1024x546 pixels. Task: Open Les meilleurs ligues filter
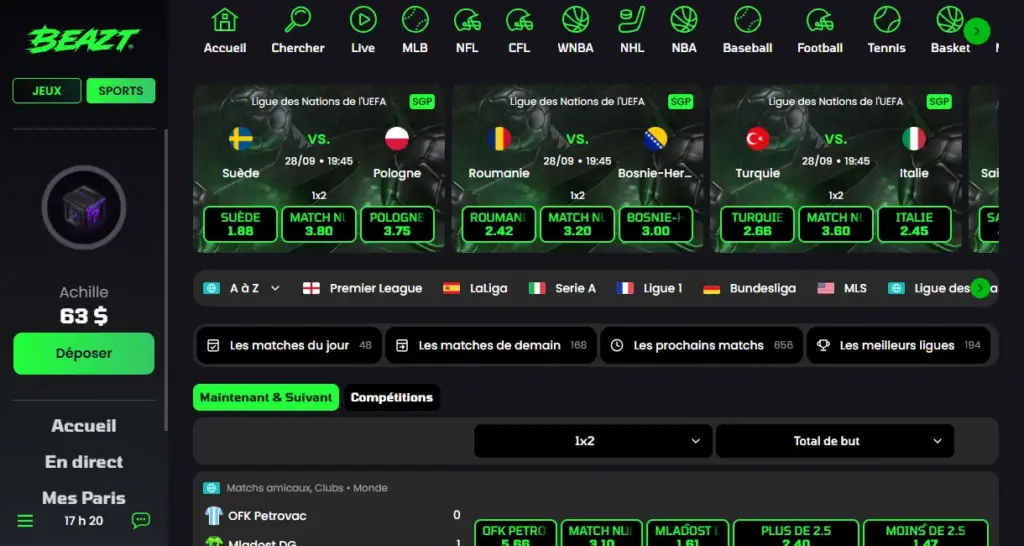point(899,345)
